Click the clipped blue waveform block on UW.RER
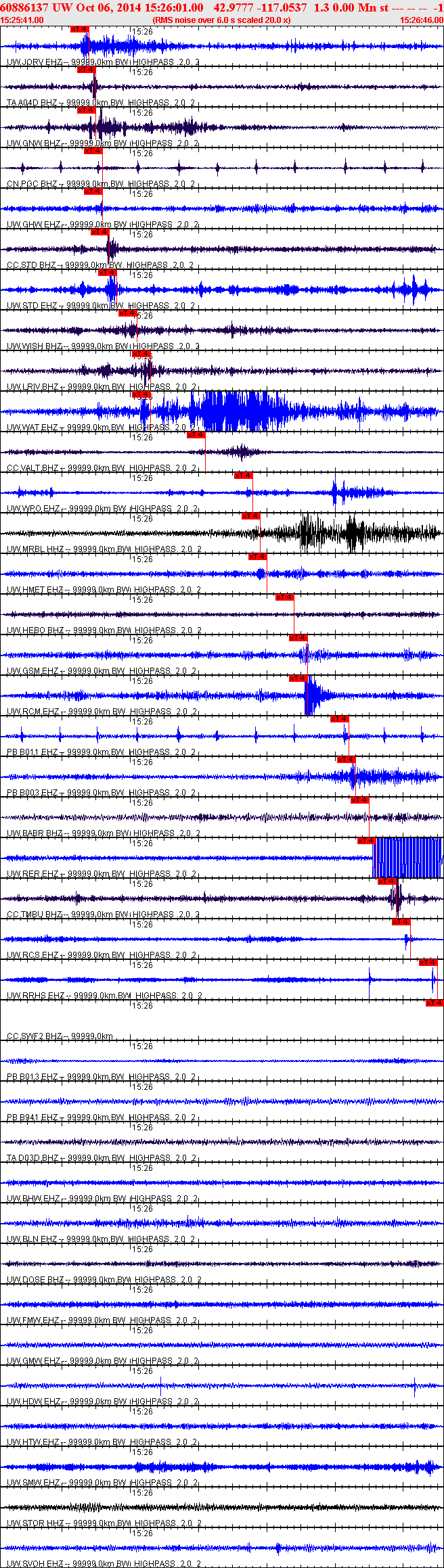This screenshot has width=444, height=1568. pyautogui.click(x=407, y=858)
